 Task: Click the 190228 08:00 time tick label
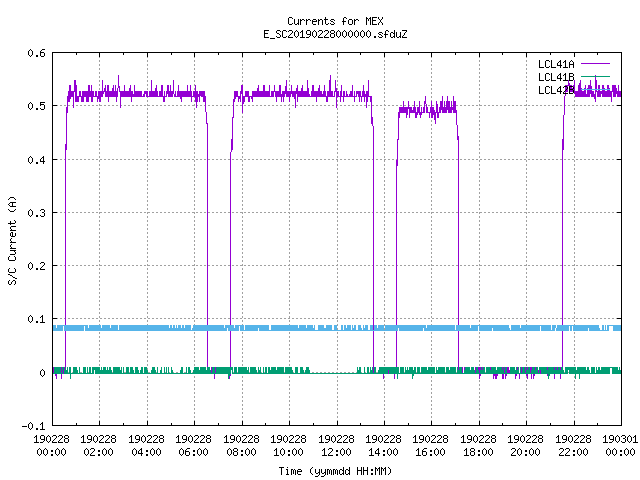coord(242,446)
